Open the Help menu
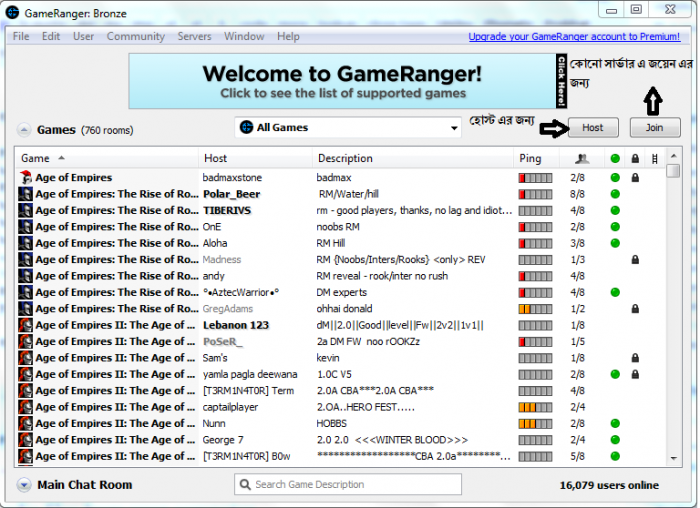This screenshot has width=700, height=508. (x=288, y=36)
